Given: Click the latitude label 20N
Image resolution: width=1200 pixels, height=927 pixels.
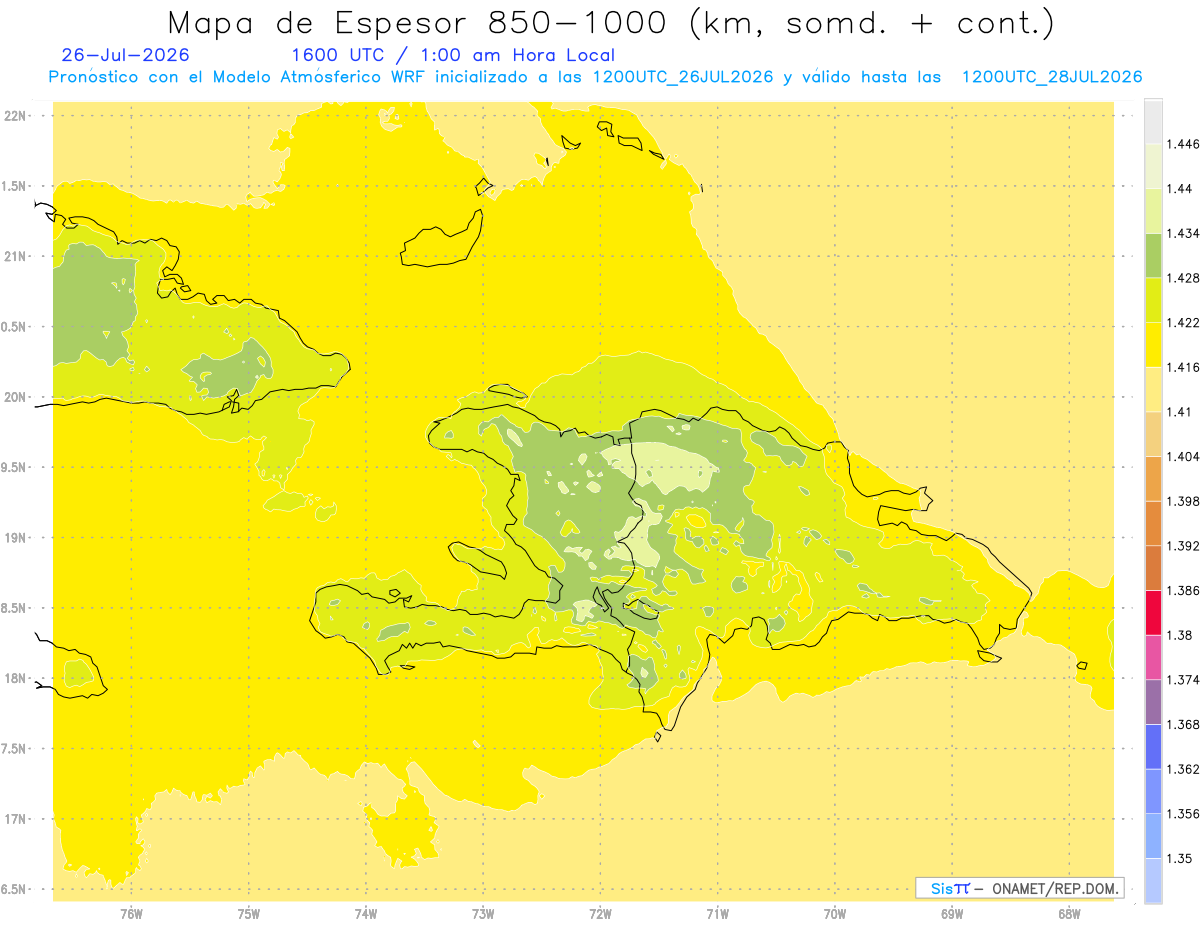Looking at the screenshot, I should click(16, 397).
